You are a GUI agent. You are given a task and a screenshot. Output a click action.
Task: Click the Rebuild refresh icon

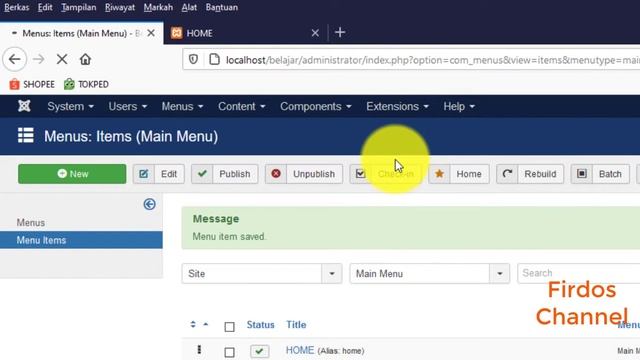pos(507,174)
